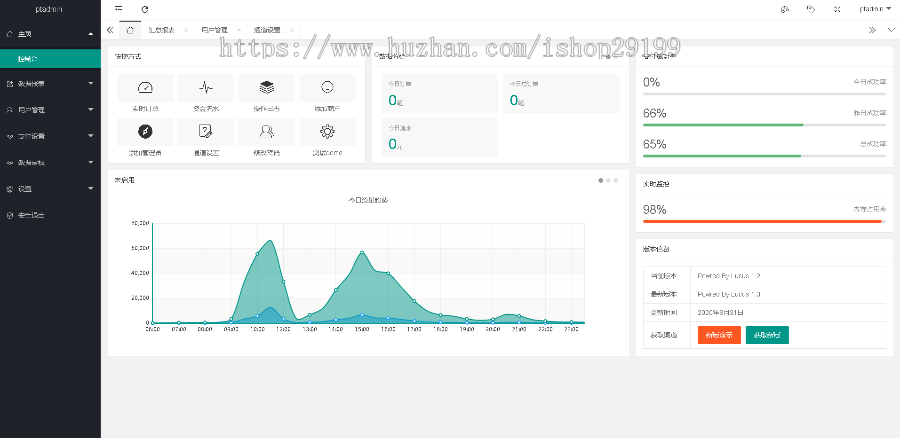Click the refresh icon in top bar
This screenshot has width=900, height=438.
(145, 9)
